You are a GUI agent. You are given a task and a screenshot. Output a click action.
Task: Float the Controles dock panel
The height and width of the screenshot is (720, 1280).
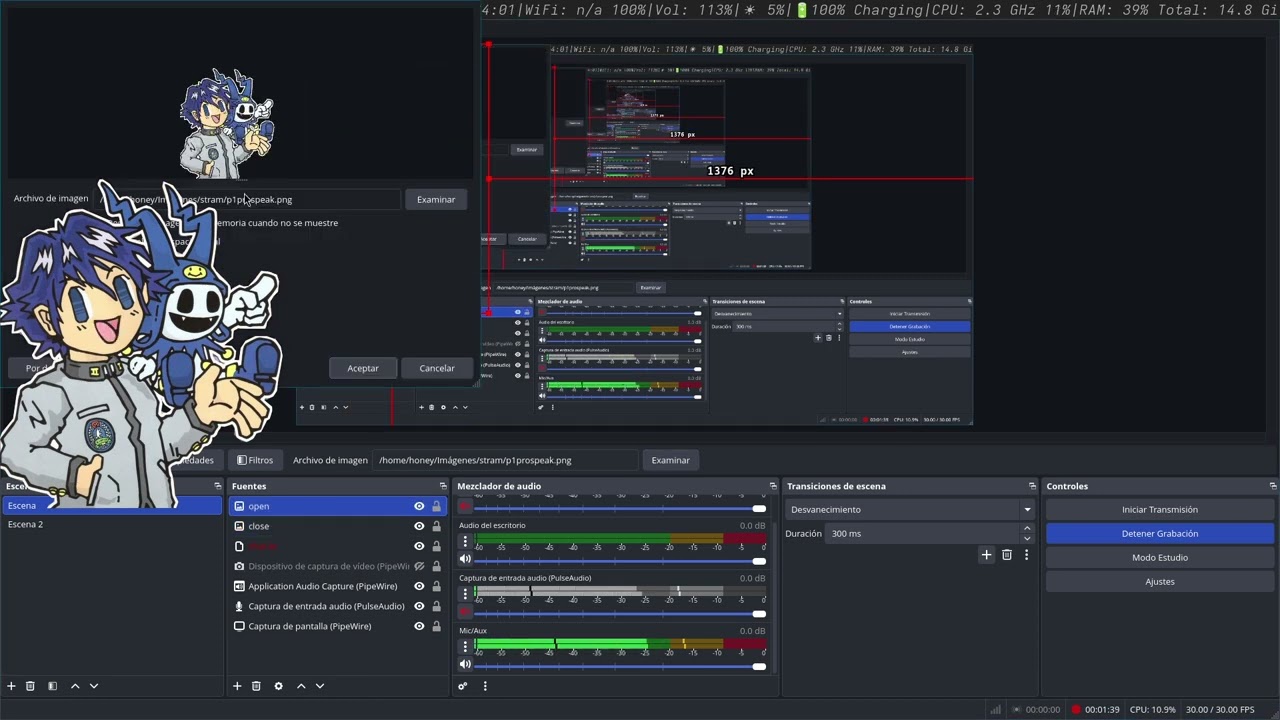pos(1272,486)
